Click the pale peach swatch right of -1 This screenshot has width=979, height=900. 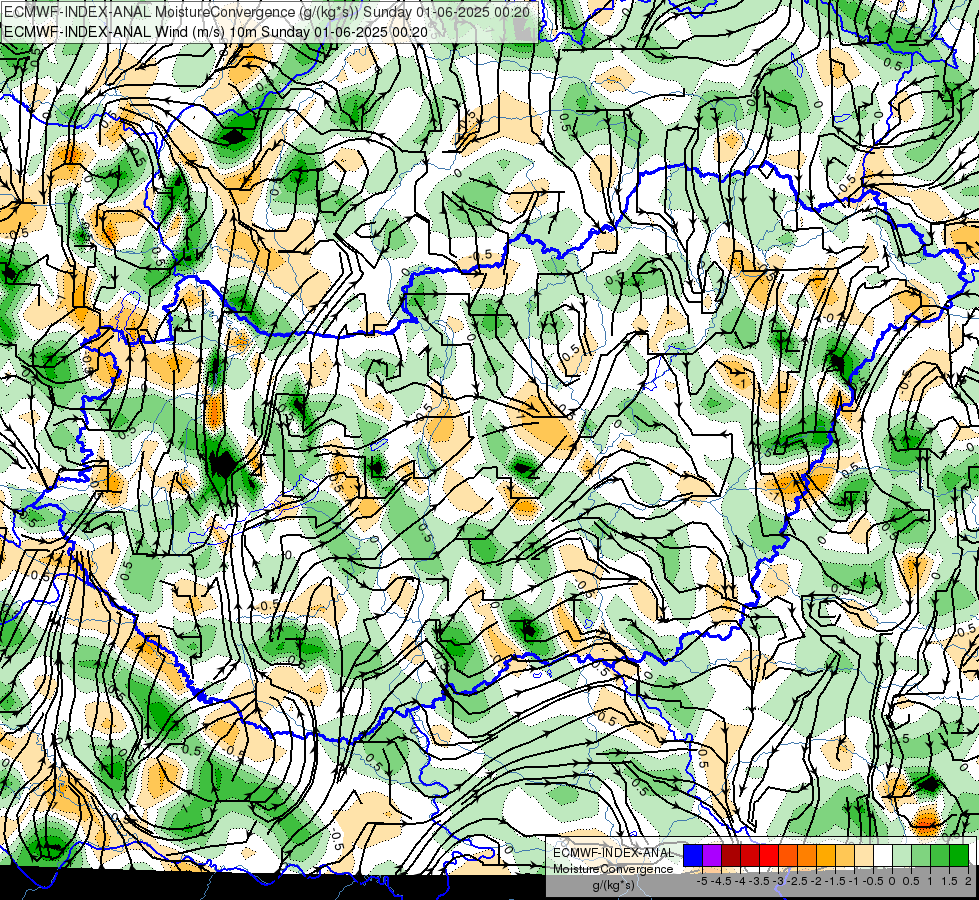click(863, 856)
